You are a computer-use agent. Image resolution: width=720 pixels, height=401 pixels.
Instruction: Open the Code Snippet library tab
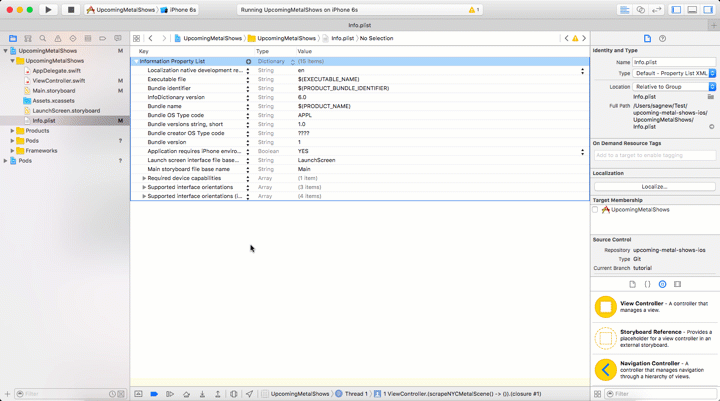click(647, 284)
